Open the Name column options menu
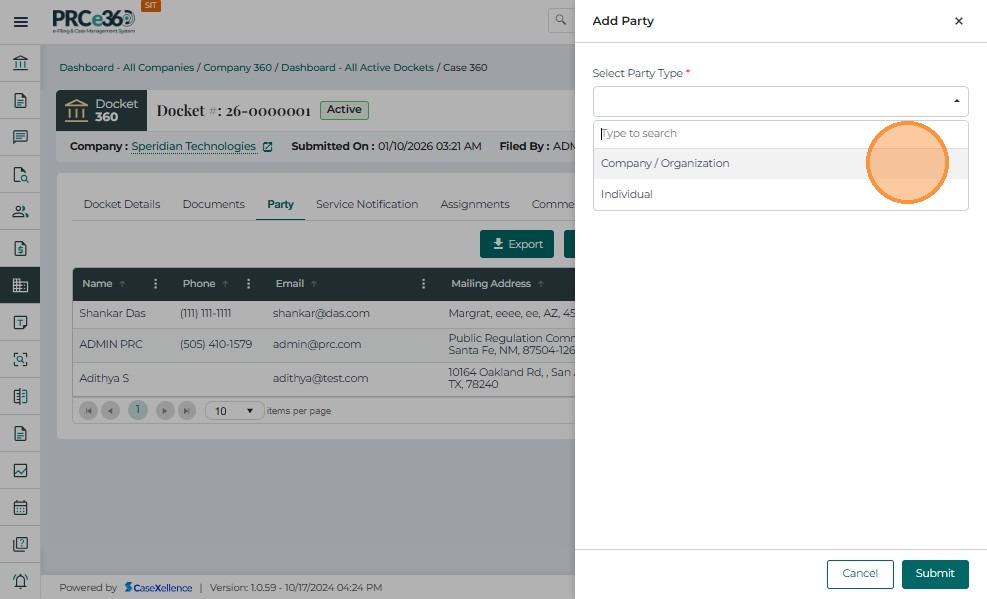 click(x=155, y=284)
